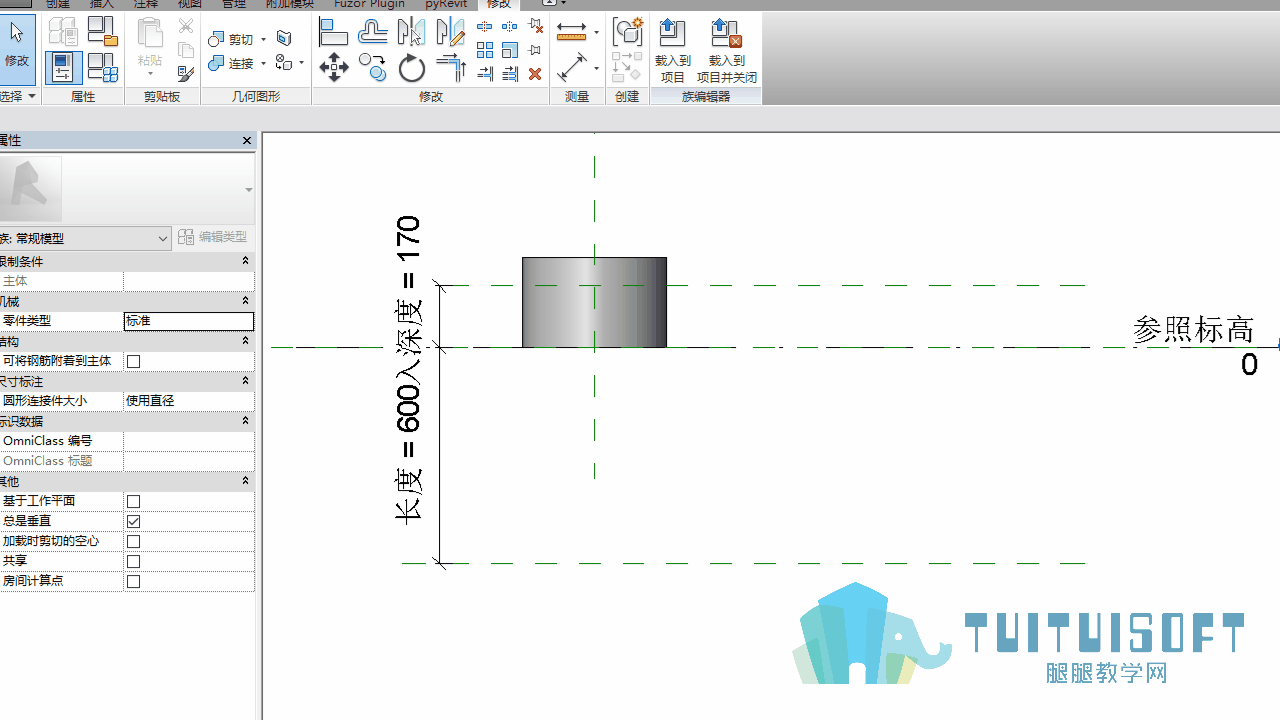Enable the 共享 checkbox
Screen dimensions: 1280x720
(134, 561)
